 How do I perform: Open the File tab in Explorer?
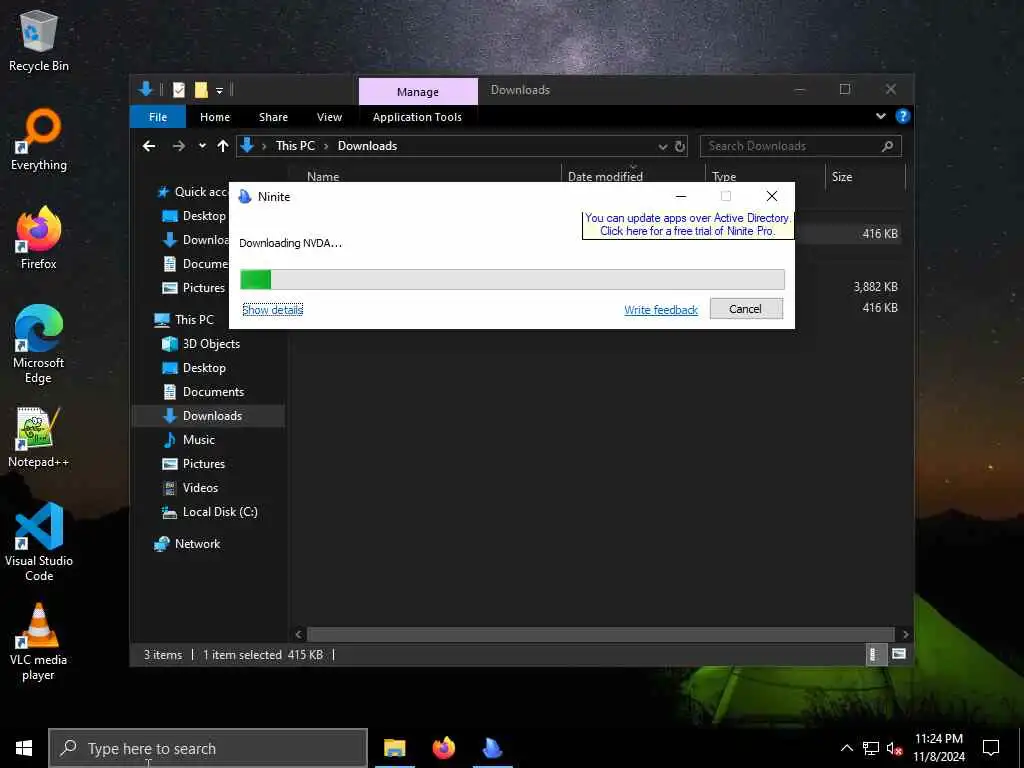pyautogui.click(x=158, y=117)
